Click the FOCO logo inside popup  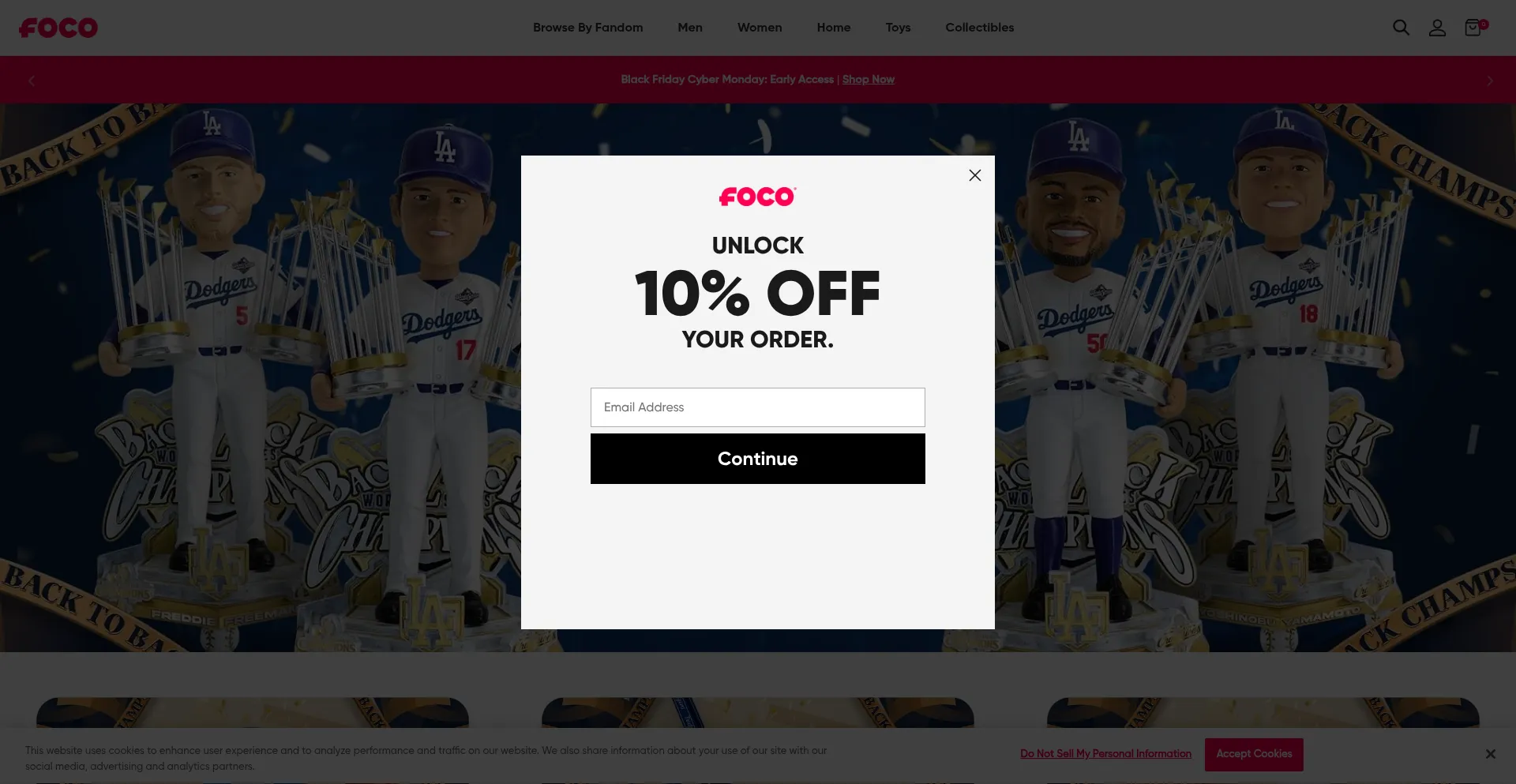tap(757, 197)
